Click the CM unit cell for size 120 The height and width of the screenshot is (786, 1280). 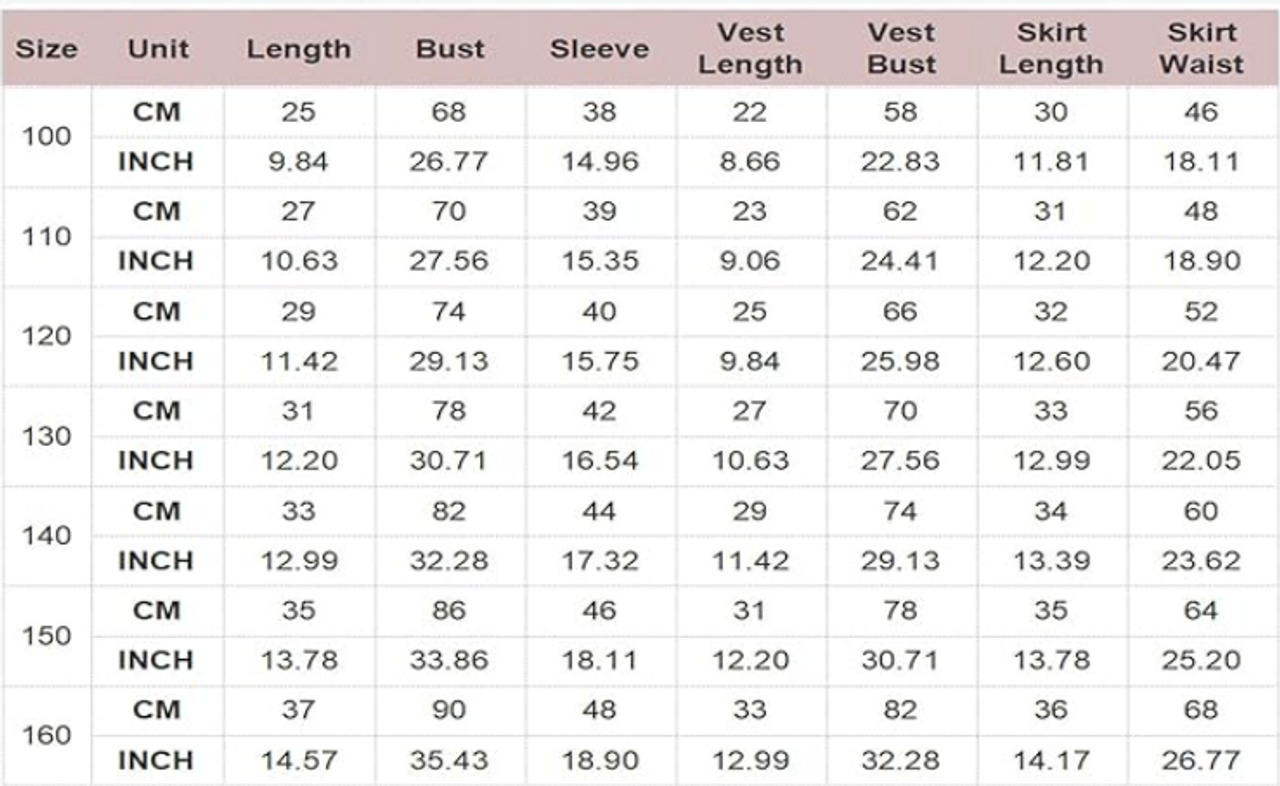pyautogui.click(x=157, y=312)
